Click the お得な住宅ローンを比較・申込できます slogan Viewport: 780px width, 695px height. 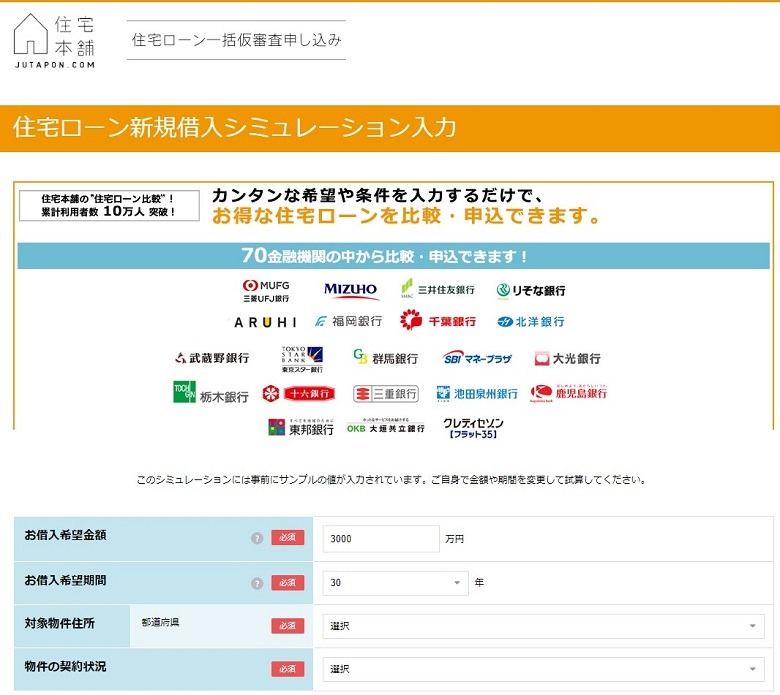[406, 215]
